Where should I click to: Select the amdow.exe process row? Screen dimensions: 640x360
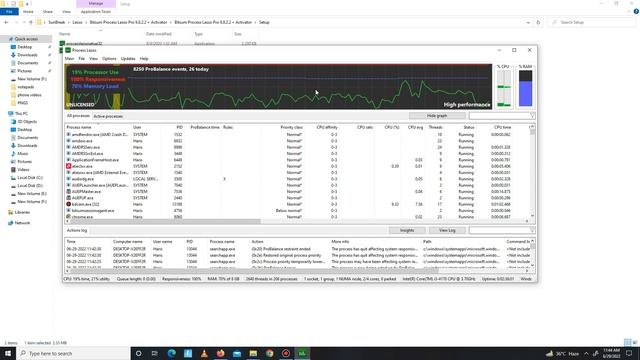[x=297, y=141]
